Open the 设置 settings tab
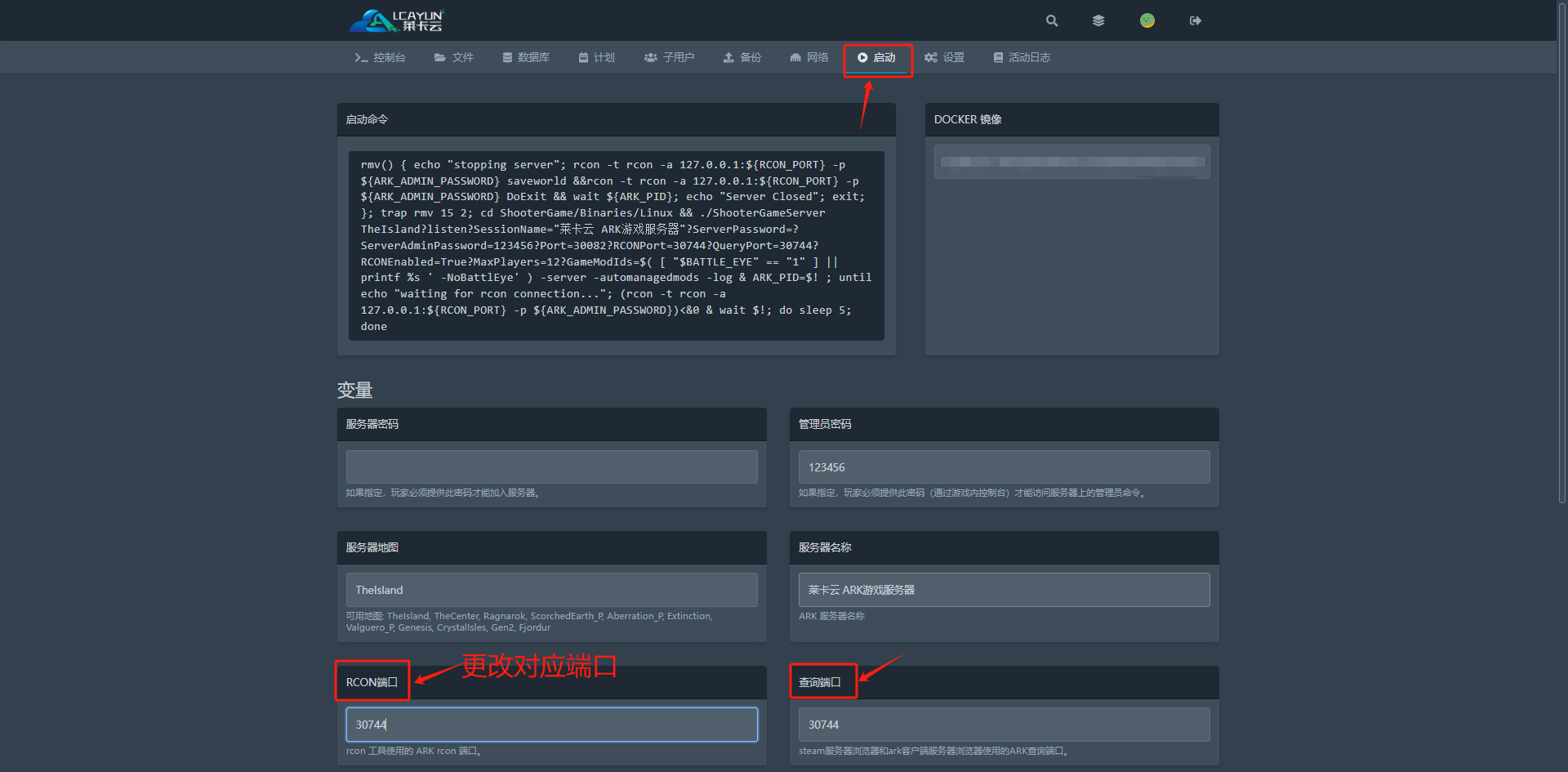This screenshot has height=772, width=1568. [945, 57]
